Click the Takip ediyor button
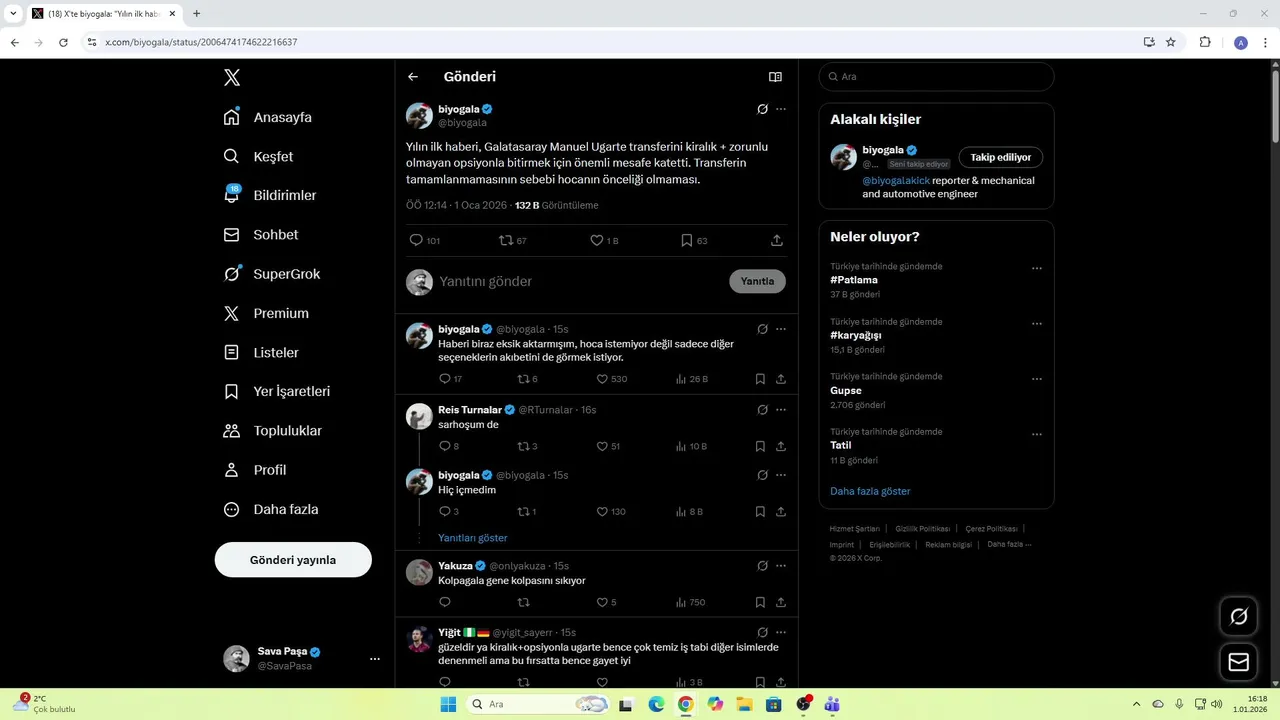The width and height of the screenshot is (1280, 720). (1000, 157)
